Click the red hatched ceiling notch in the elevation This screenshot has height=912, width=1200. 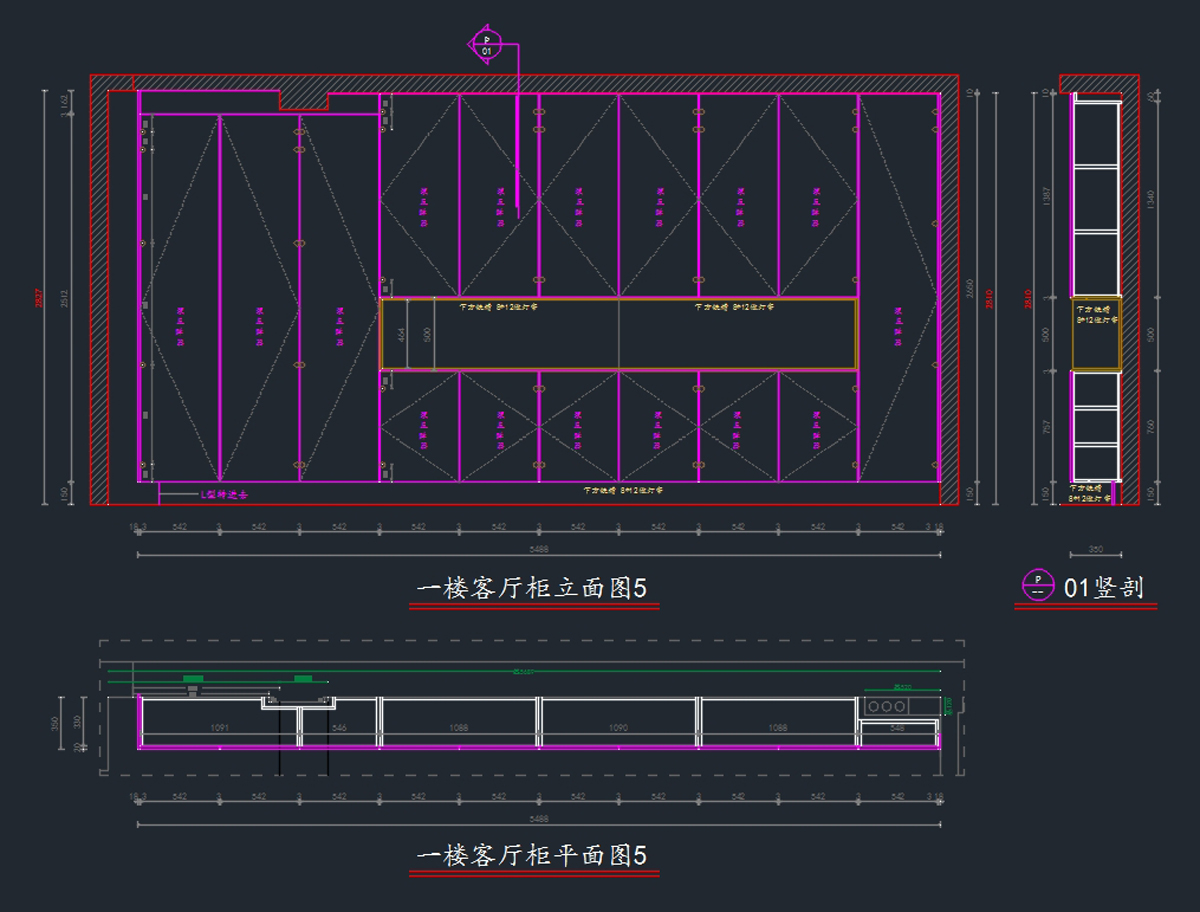(303, 99)
